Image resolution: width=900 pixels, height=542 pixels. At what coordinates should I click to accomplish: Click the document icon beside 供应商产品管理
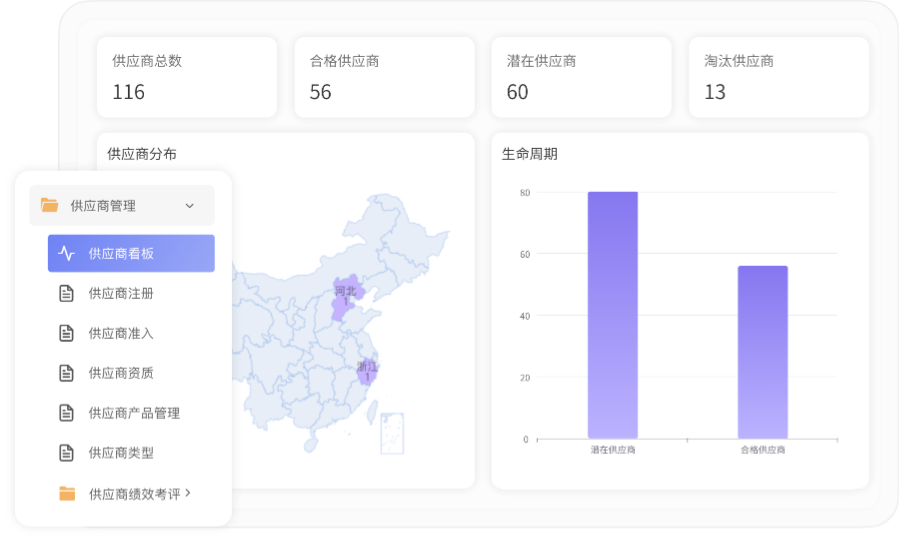(x=66, y=413)
